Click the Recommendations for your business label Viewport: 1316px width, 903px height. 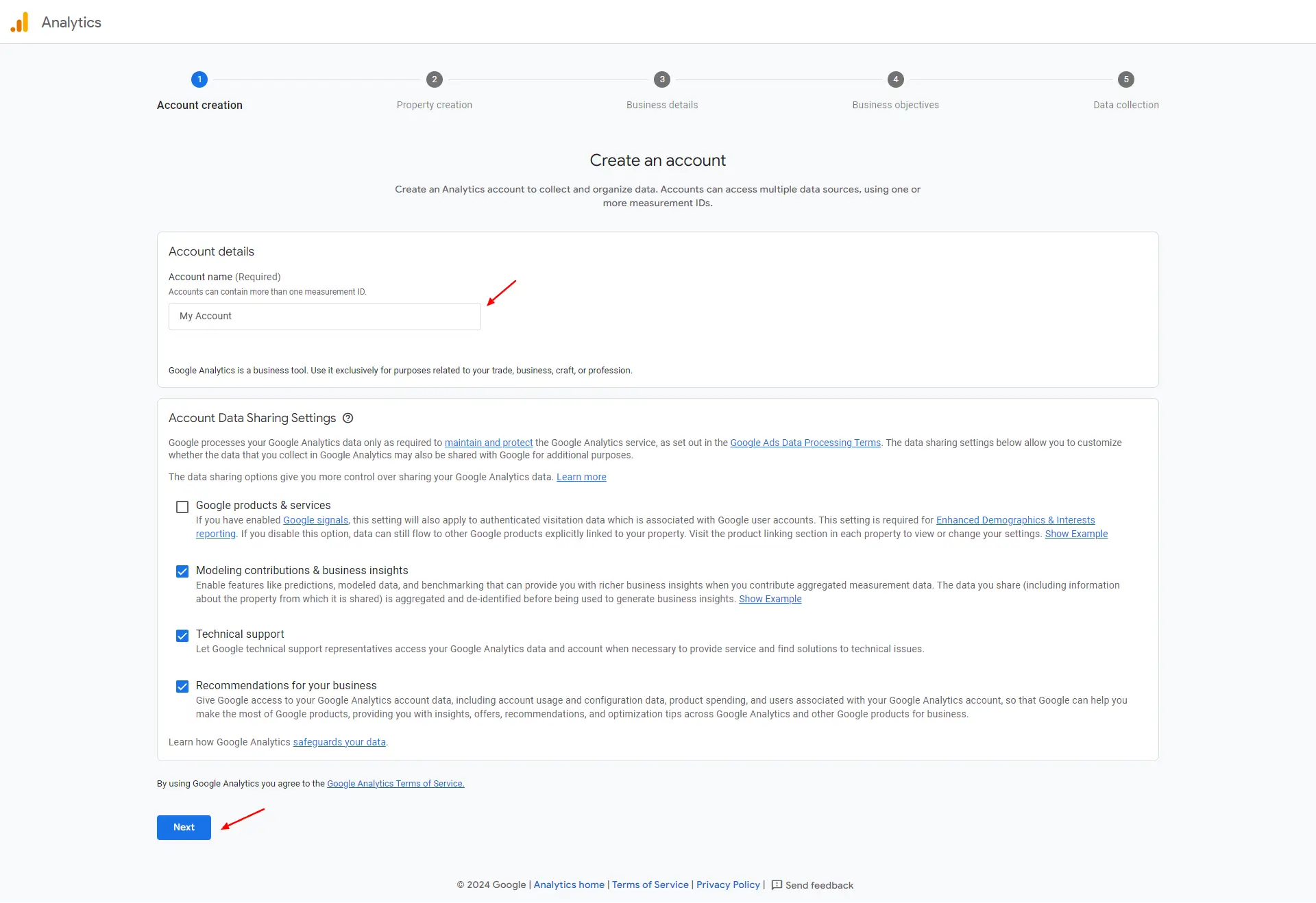(287, 686)
